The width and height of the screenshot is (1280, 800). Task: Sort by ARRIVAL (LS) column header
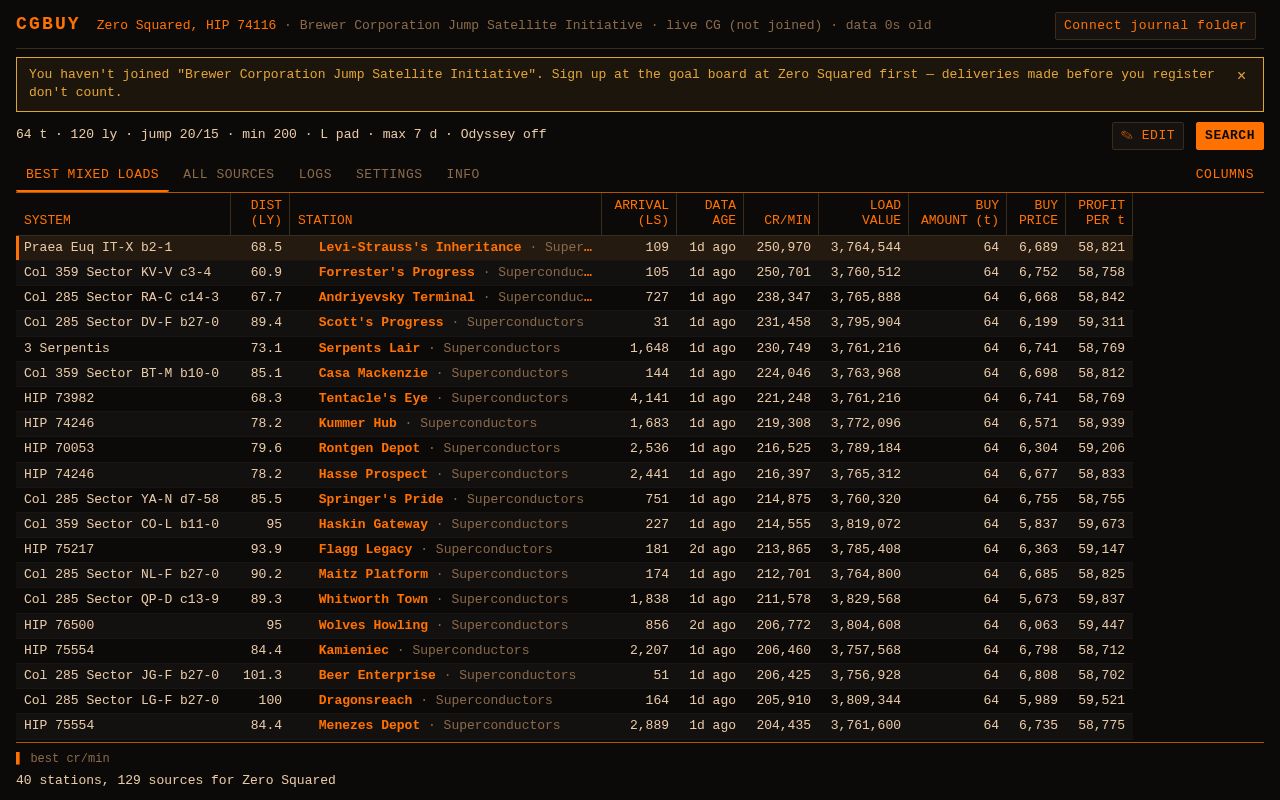(641, 213)
